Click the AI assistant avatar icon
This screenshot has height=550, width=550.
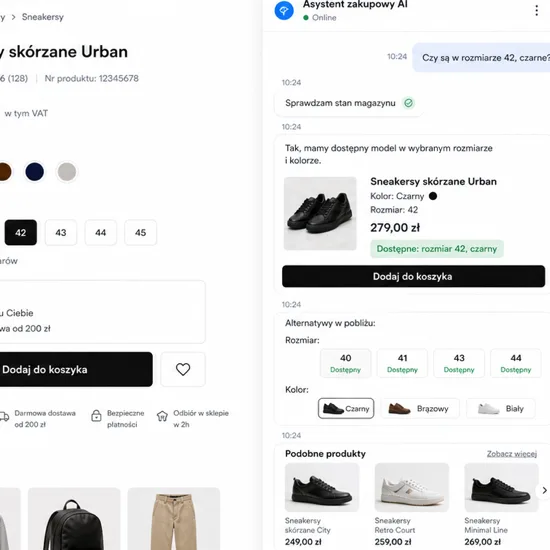pos(284,11)
